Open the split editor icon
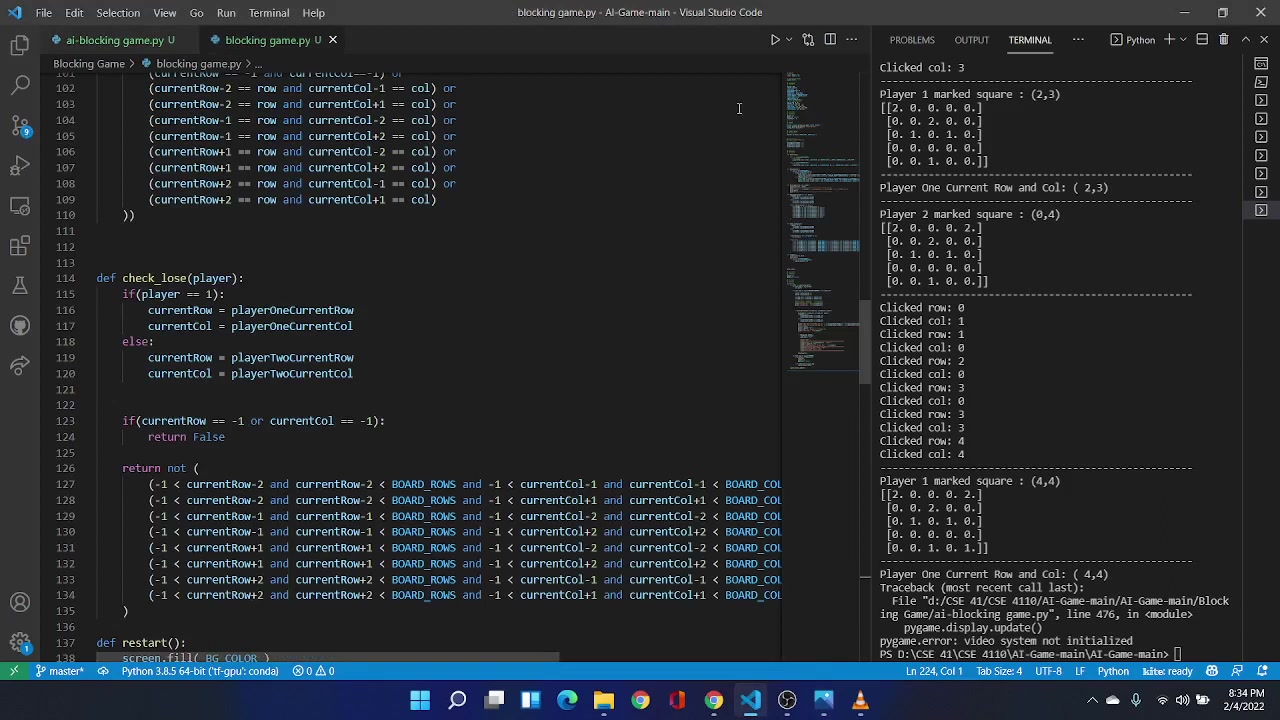This screenshot has width=1280, height=720. (x=830, y=39)
